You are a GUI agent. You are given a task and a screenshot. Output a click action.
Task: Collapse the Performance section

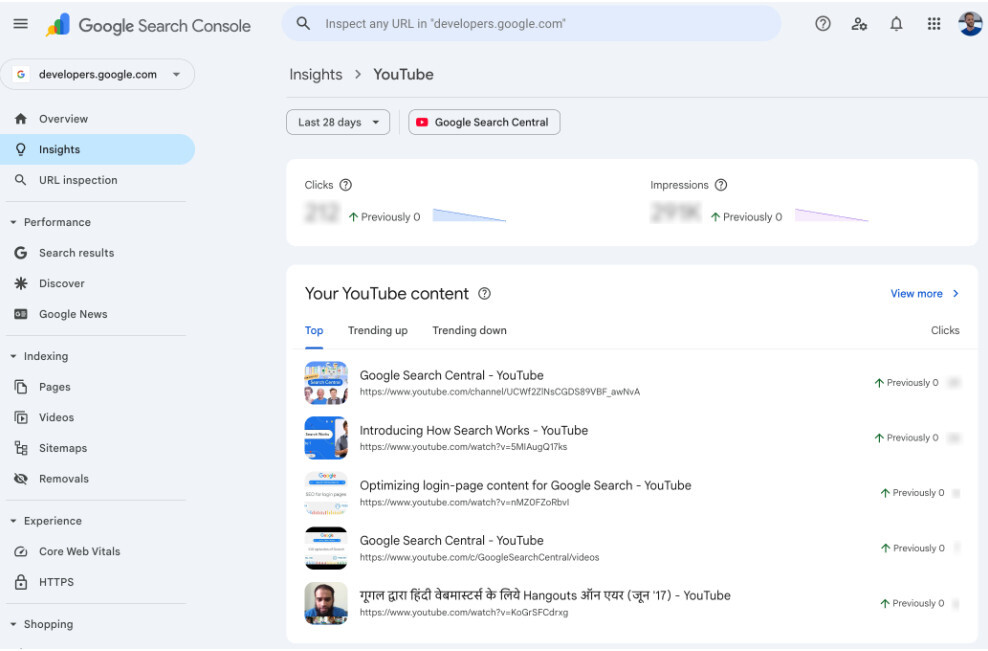point(14,222)
